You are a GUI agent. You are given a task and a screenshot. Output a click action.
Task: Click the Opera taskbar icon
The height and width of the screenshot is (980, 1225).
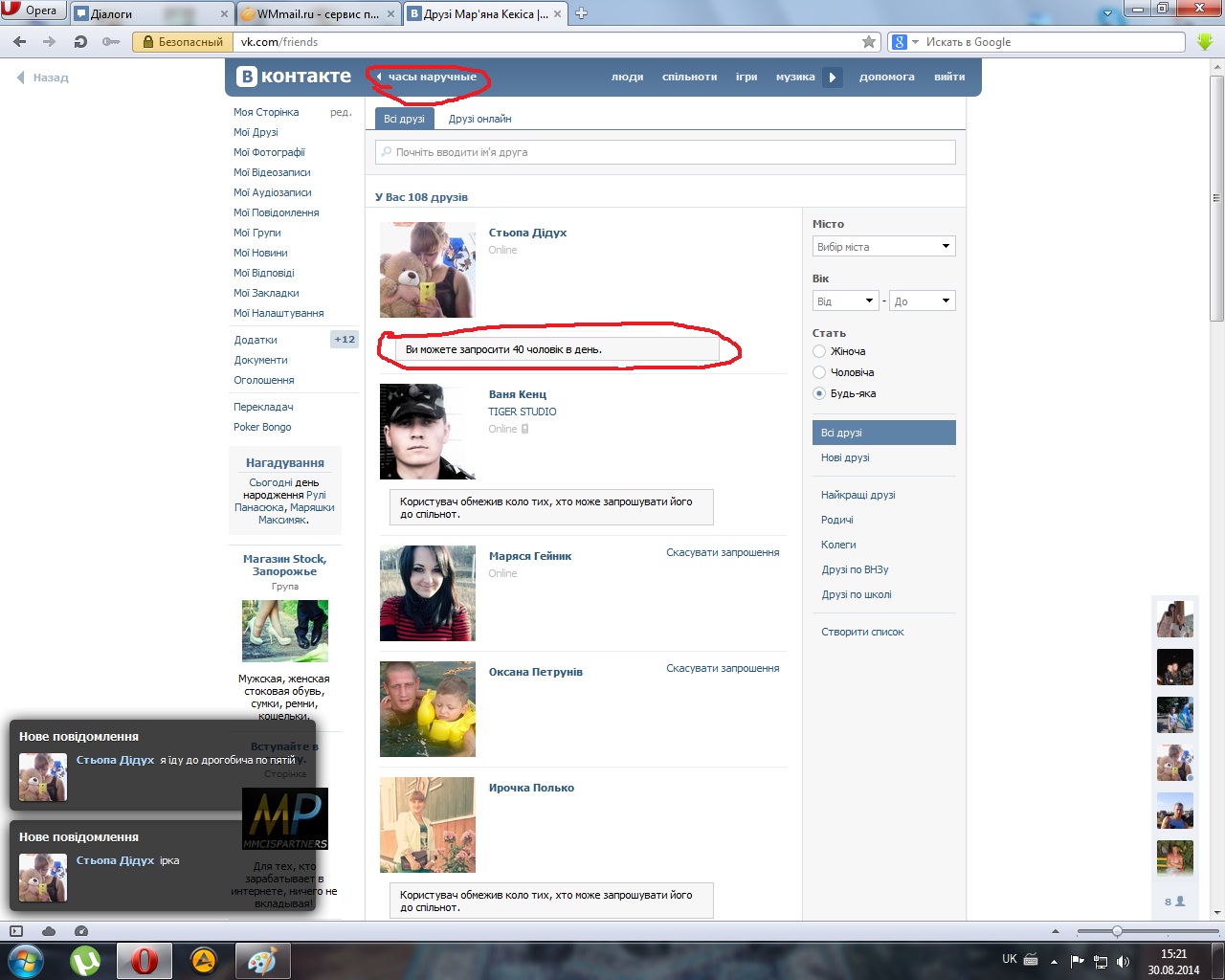click(145, 960)
